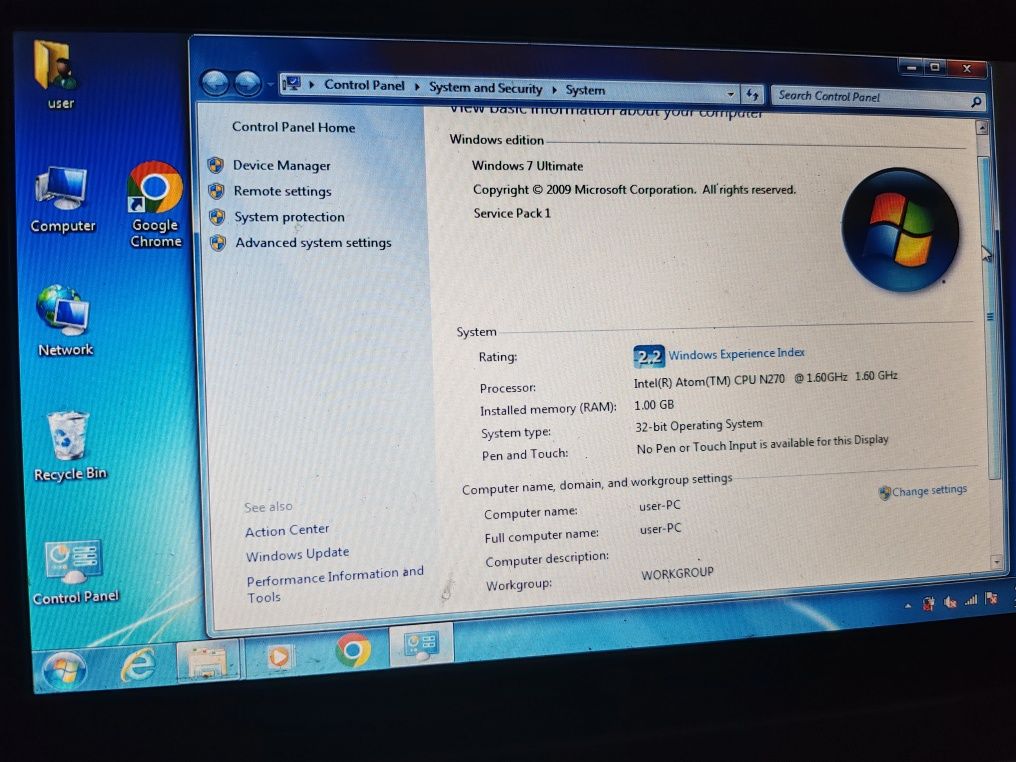Open Windows Media Player from the taskbar
Viewport: 1016px width, 762px height.
click(x=279, y=657)
